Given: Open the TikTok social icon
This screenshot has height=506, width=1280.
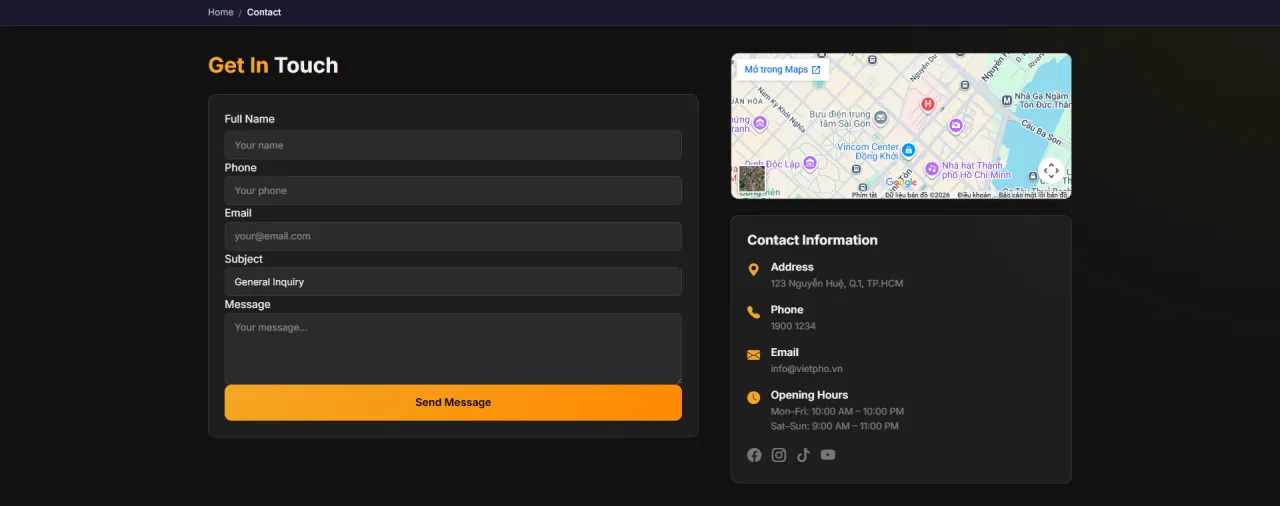Looking at the screenshot, I should pyautogui.click(x=803, y=455).
